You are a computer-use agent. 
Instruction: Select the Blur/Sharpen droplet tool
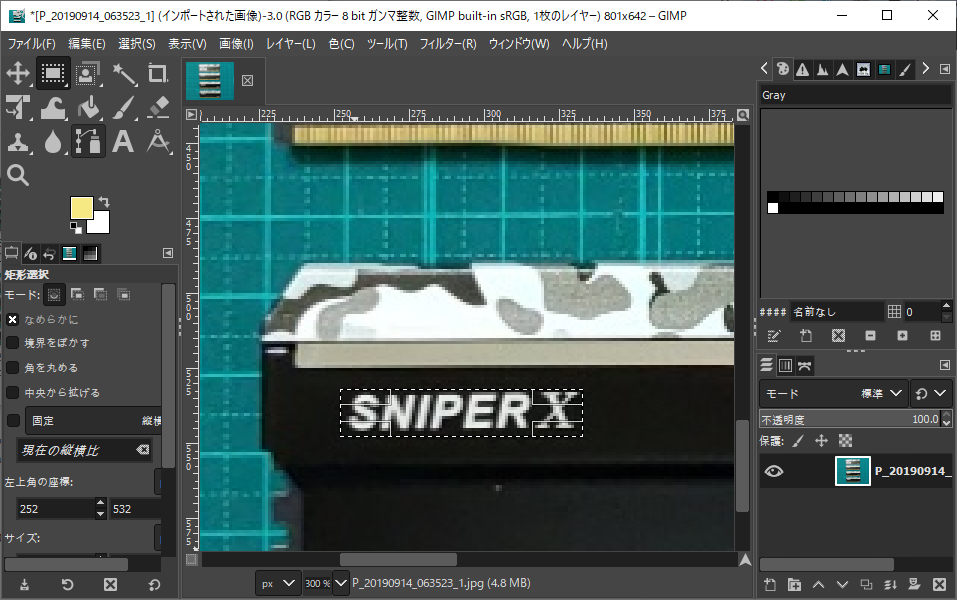[x=52, y=142]
